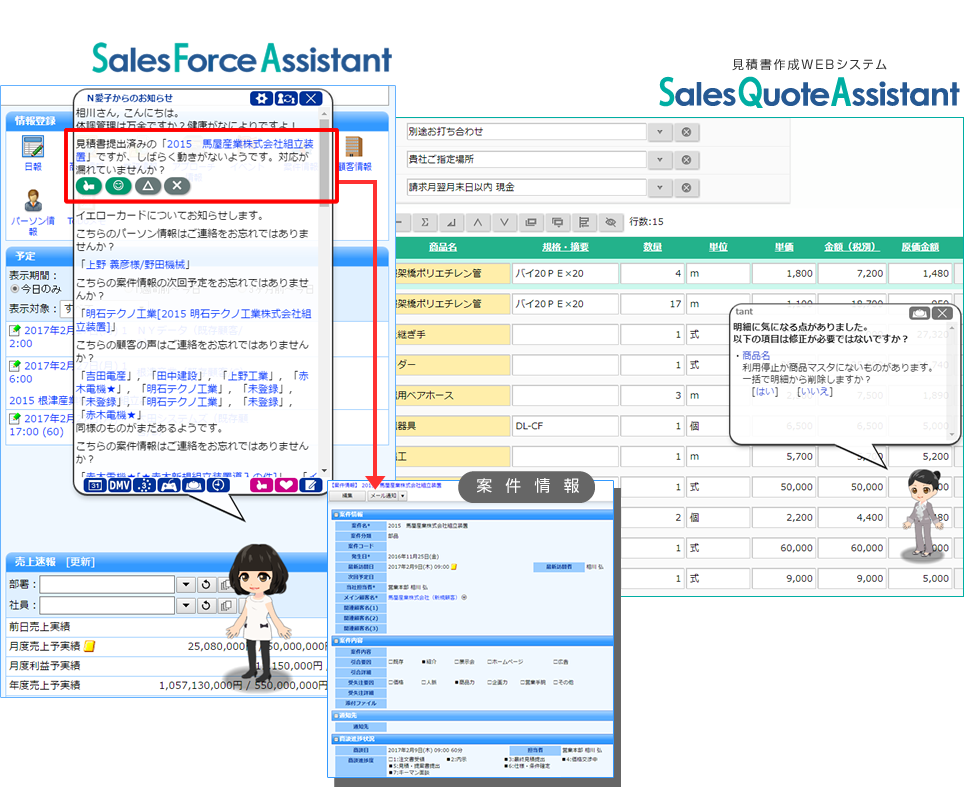Screen dimensions: 964x798
Task: Click scrollbar up arrow in notification balloon
Action: tap(324, 114)
